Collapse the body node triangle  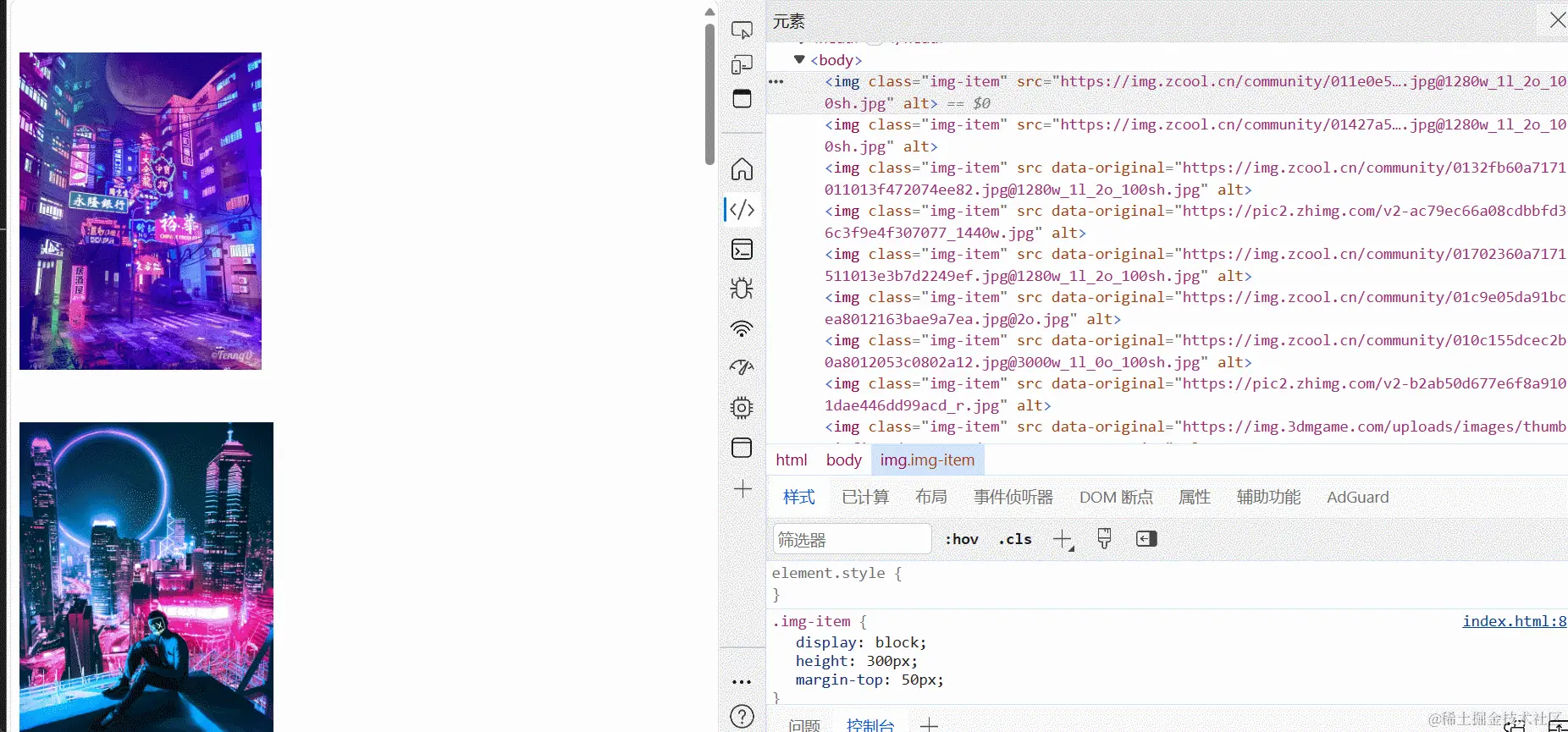799,59
